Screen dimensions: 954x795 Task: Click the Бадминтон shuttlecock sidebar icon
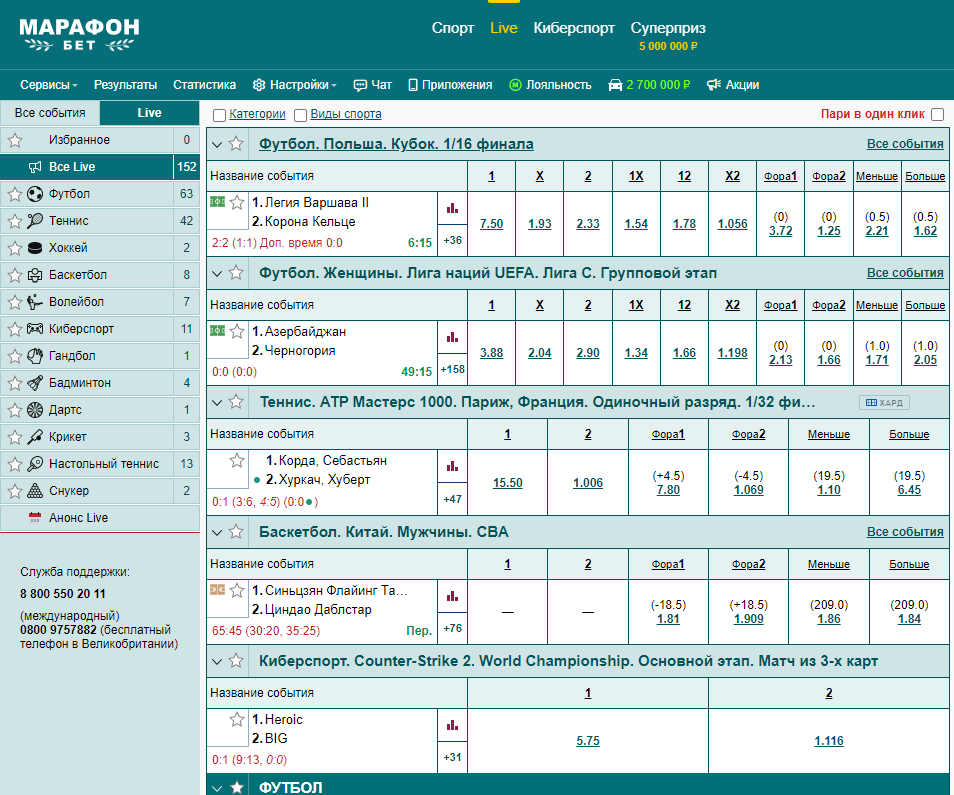(x=35, y=383)
